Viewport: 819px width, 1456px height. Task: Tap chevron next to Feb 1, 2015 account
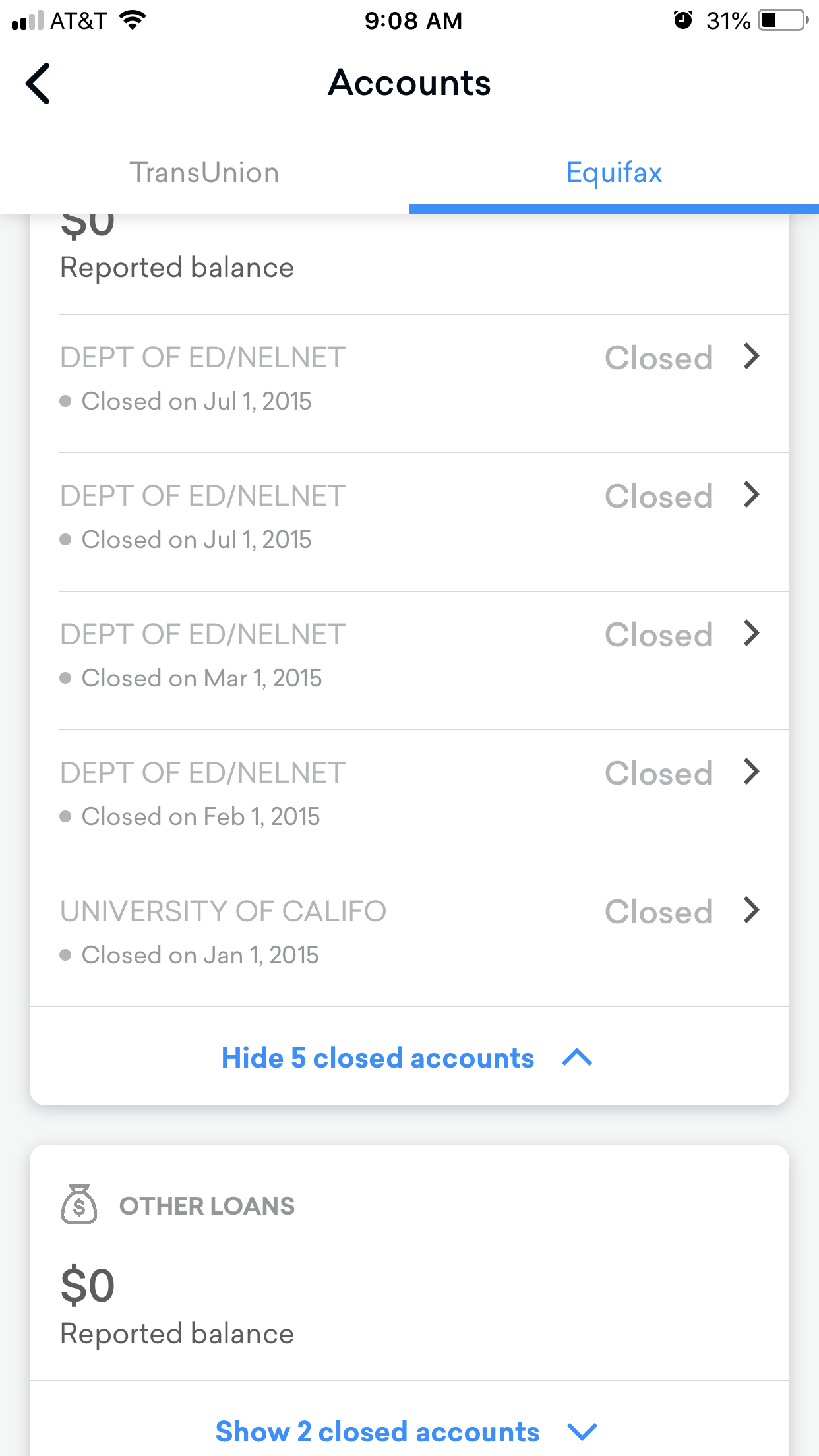pos(751,772)
